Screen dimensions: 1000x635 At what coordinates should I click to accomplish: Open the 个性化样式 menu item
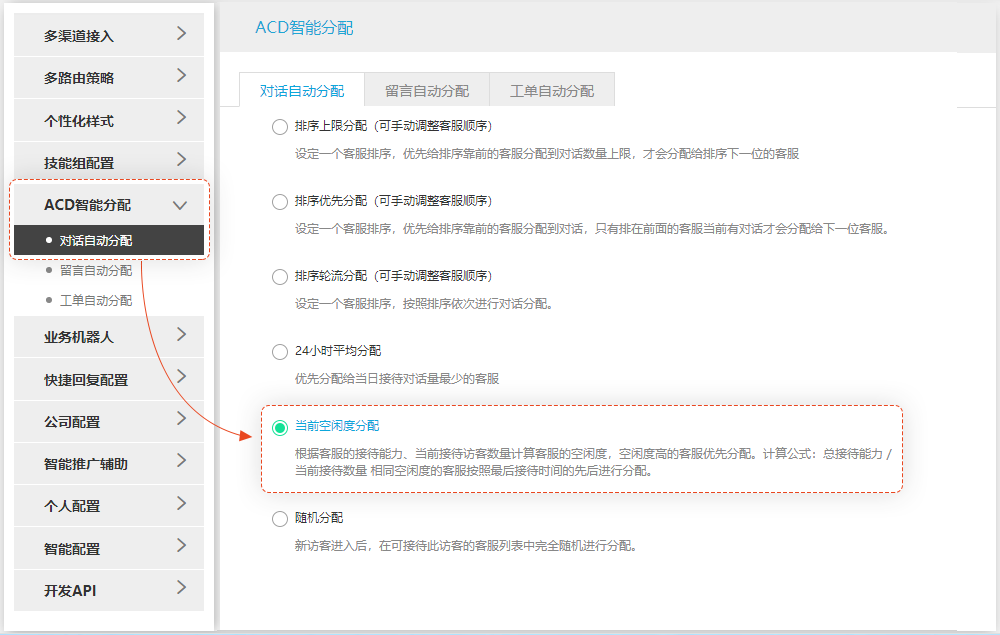109,120
